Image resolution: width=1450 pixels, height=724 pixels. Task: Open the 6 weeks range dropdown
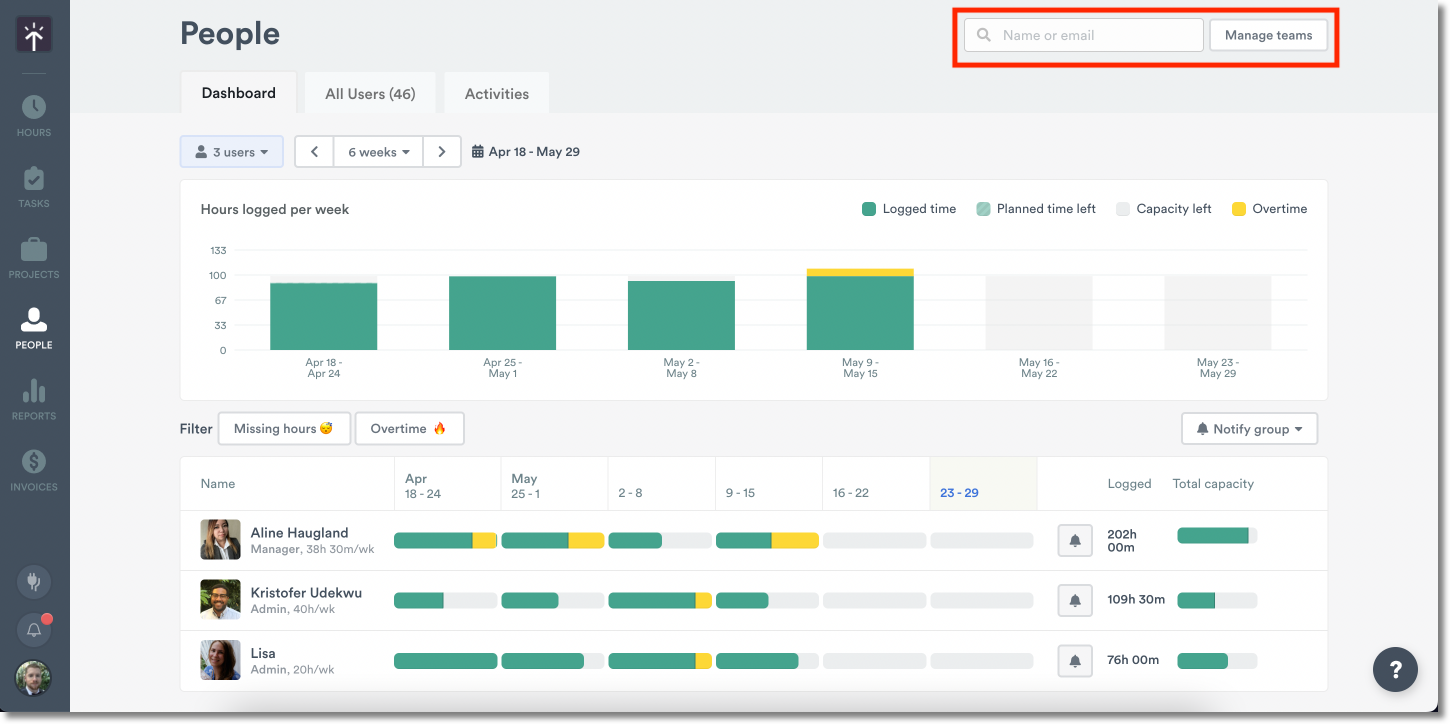pos(378,152)
